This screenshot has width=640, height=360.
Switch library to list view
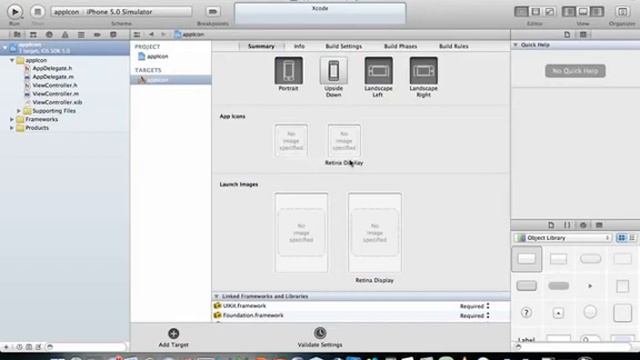pyautogui.click(x=632, y=238)
